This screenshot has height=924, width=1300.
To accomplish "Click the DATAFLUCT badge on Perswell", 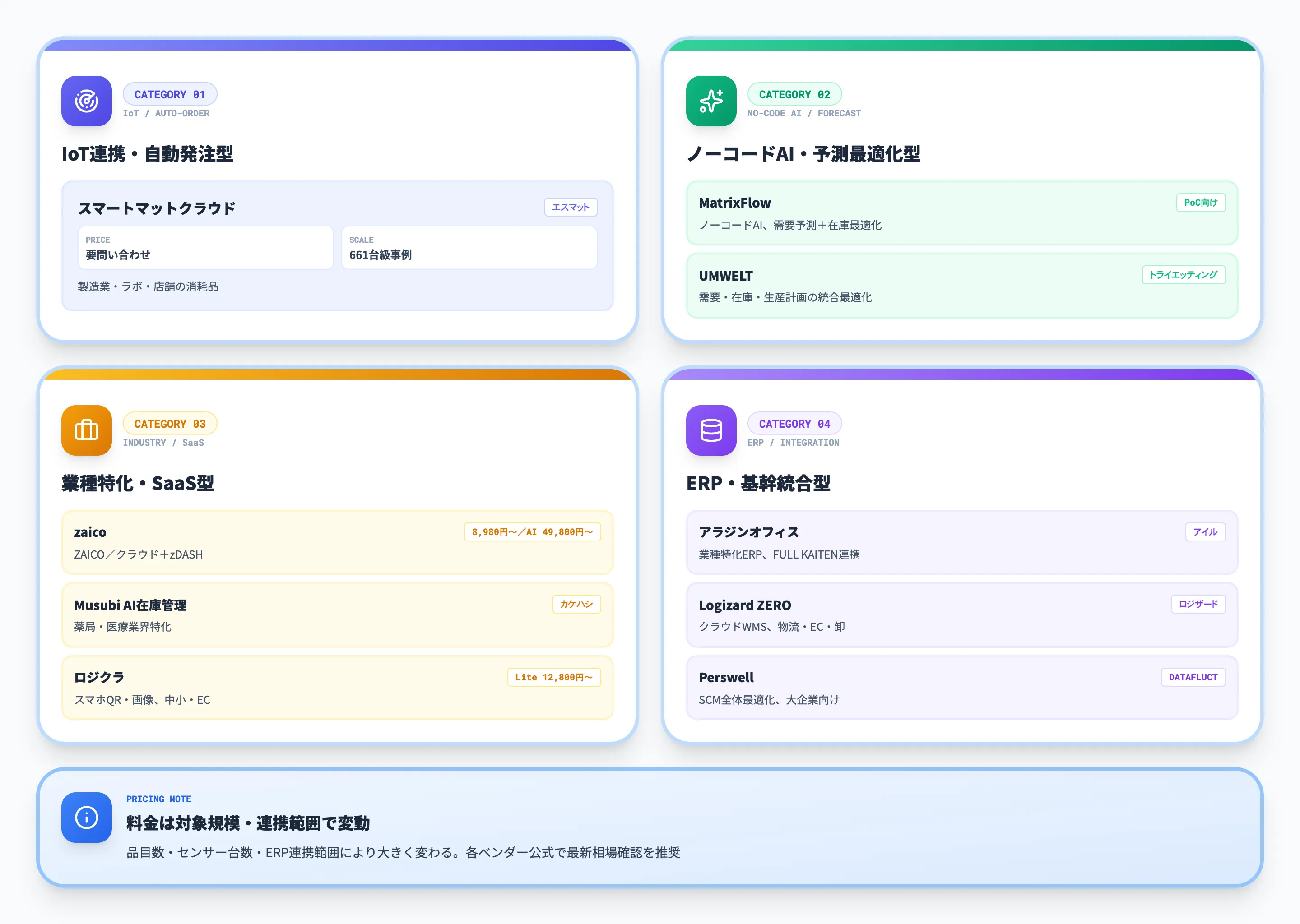I will [x=1193, y=676].
